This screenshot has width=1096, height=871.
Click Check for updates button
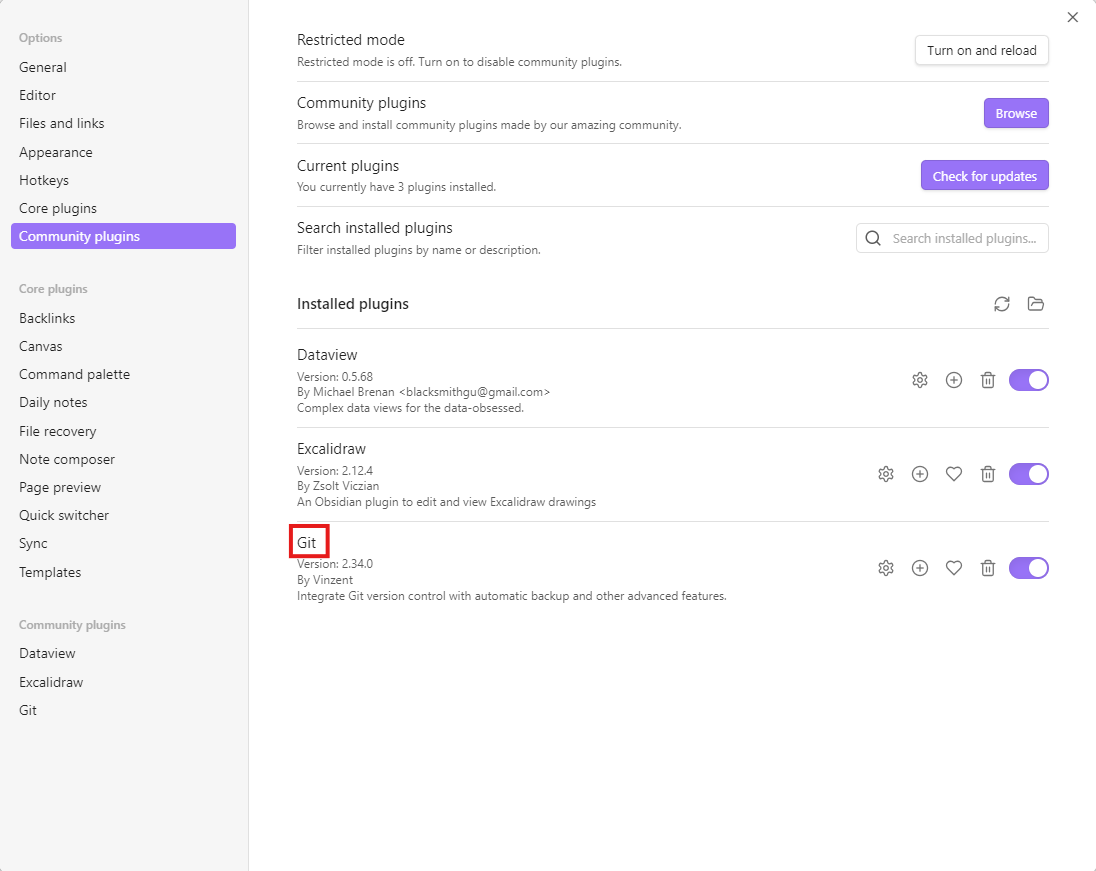coord(984,176)
